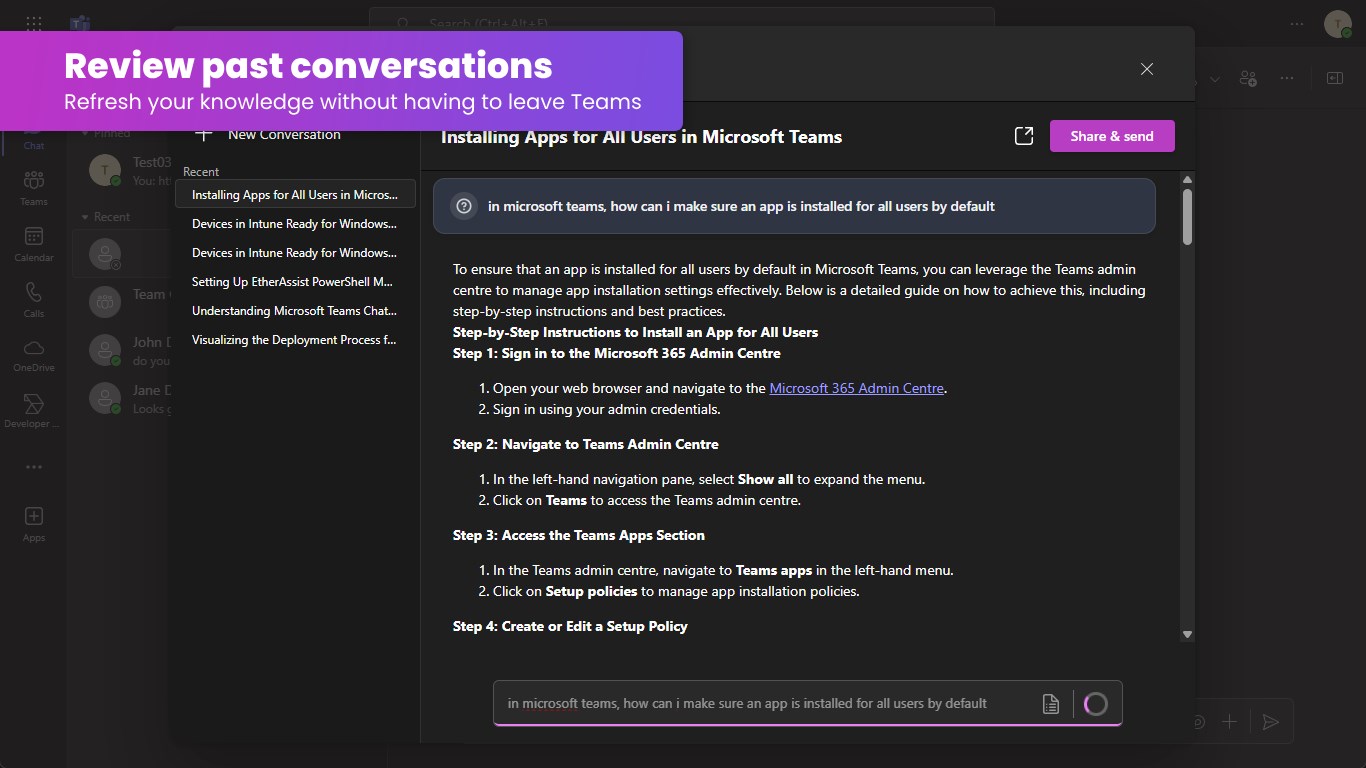Click the send arrow in the Teams chat box

pos(1271,722)
